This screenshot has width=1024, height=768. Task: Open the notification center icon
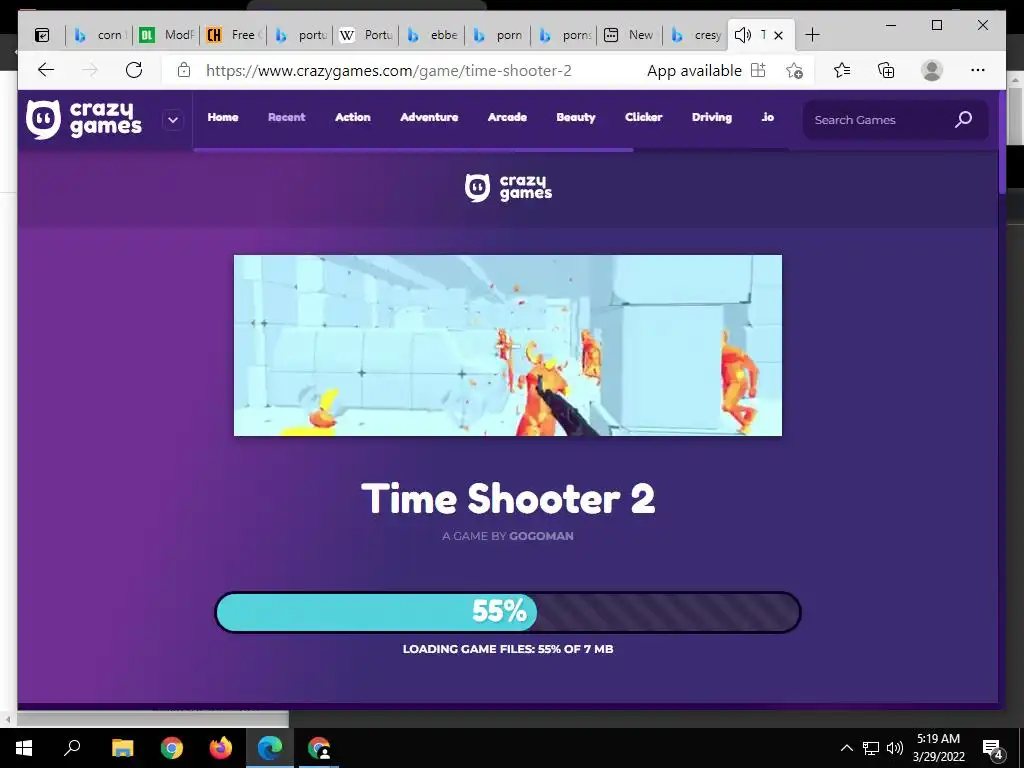pyautogui.click(x=993, y=748)
